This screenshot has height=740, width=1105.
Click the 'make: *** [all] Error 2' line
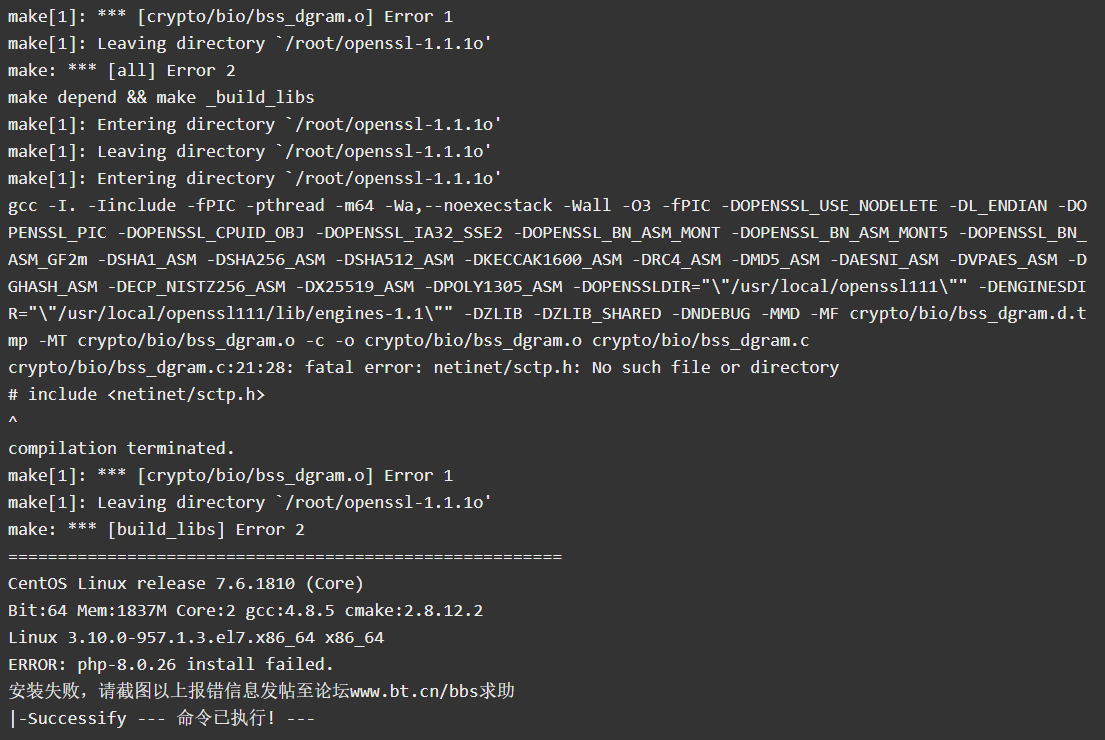pos(122,70)
